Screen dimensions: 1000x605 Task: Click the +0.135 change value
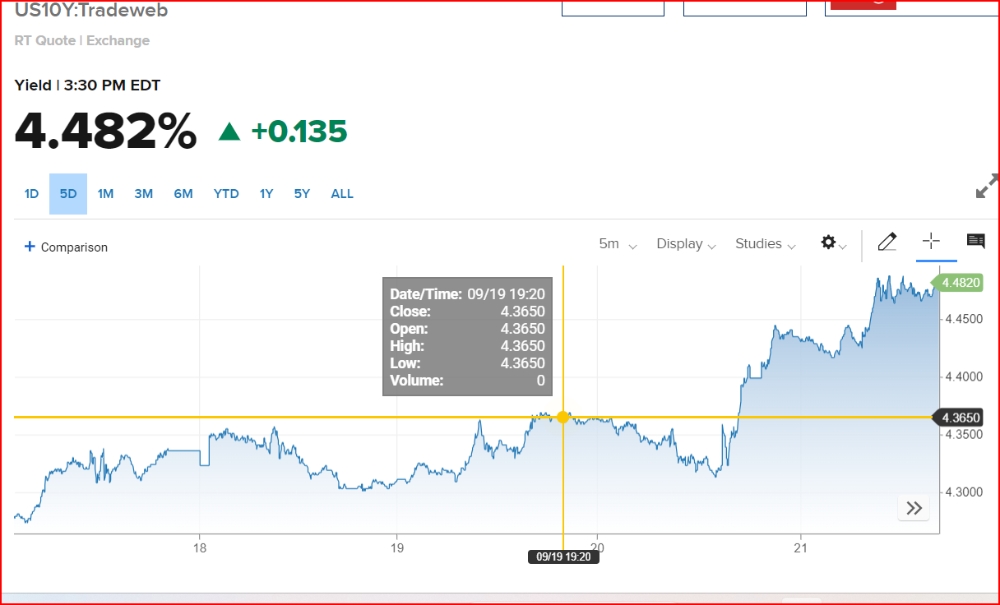click(x=299, y=131)
